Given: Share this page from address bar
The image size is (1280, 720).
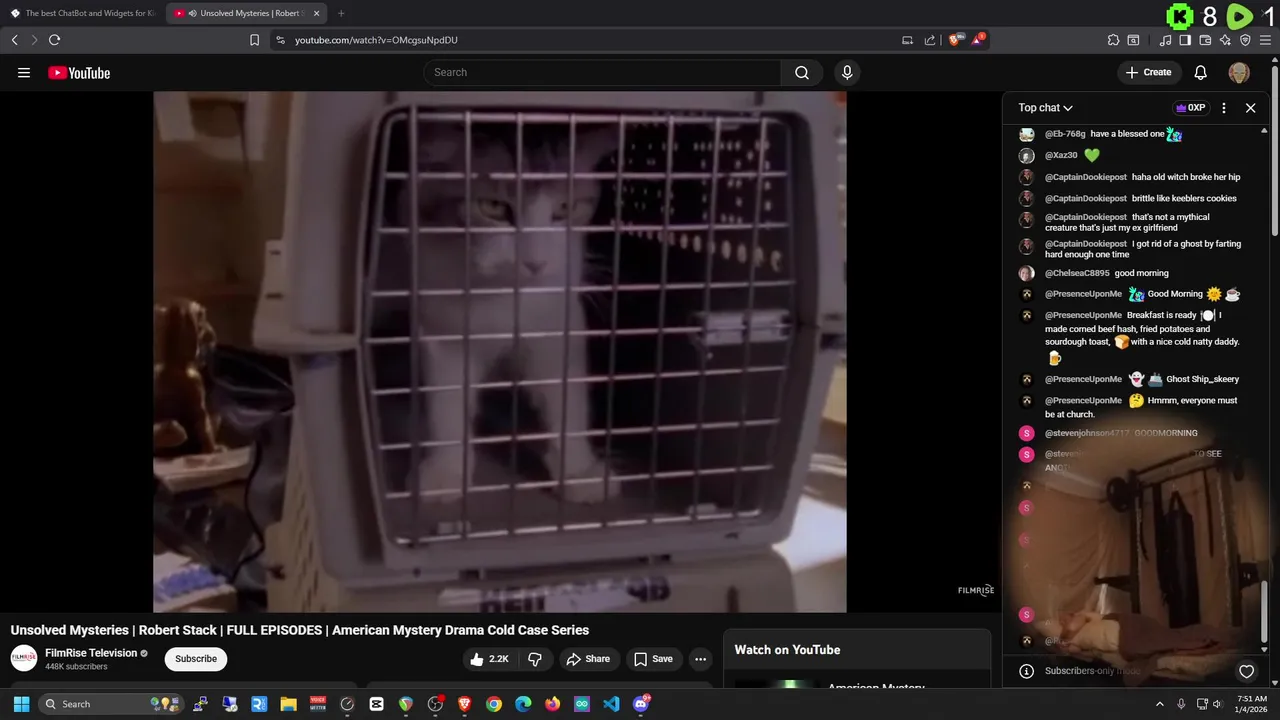Looking at the screenshot, I should coord(930,40).
